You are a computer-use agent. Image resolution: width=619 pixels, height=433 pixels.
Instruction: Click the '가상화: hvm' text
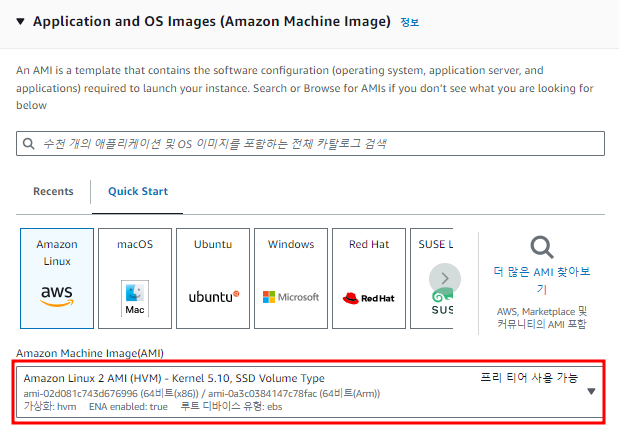click(50, 406)
